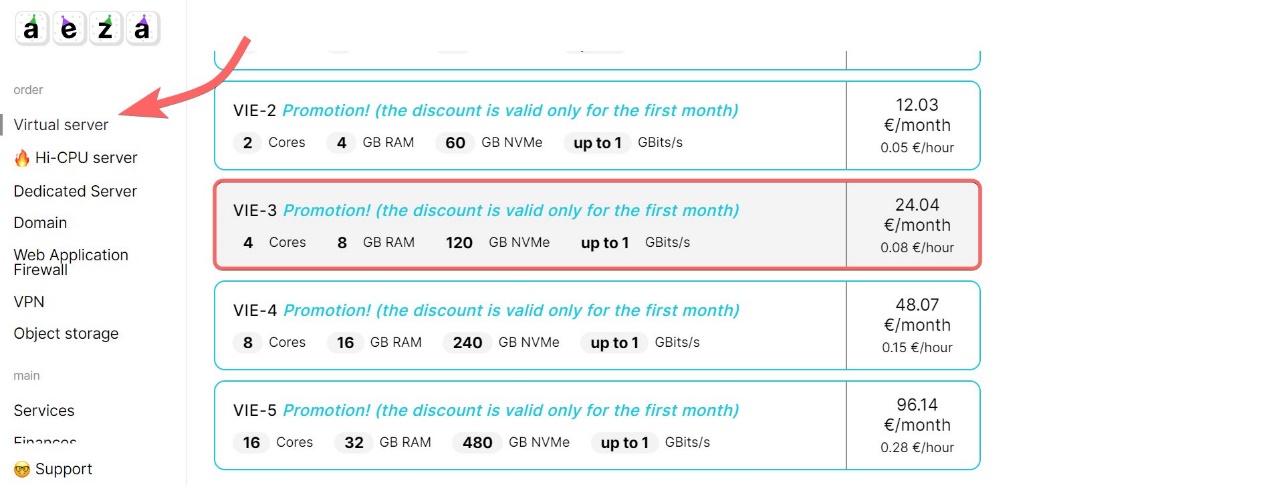The height and width of the screenshot is (485, 1267).
Task: Click the 96.14 €/month price
Action: [917, 415]
